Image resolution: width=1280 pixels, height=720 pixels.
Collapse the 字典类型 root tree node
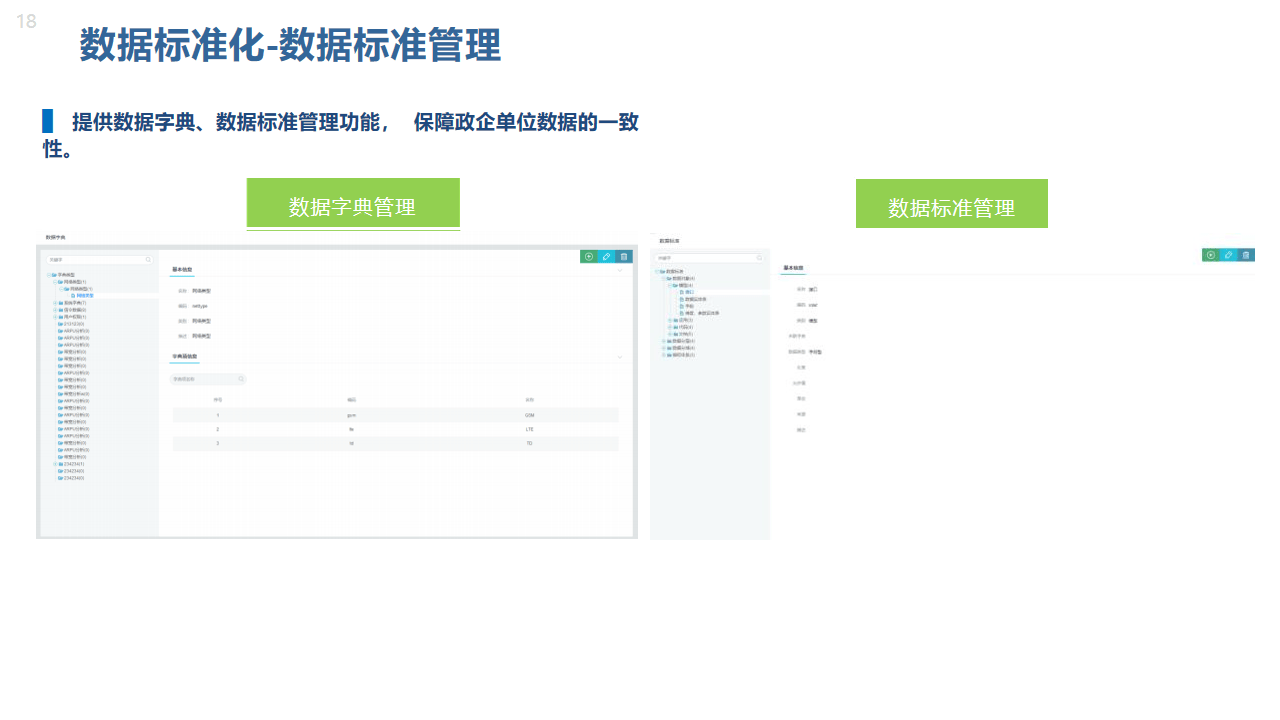pyautogui.click(x=49, y=275)
